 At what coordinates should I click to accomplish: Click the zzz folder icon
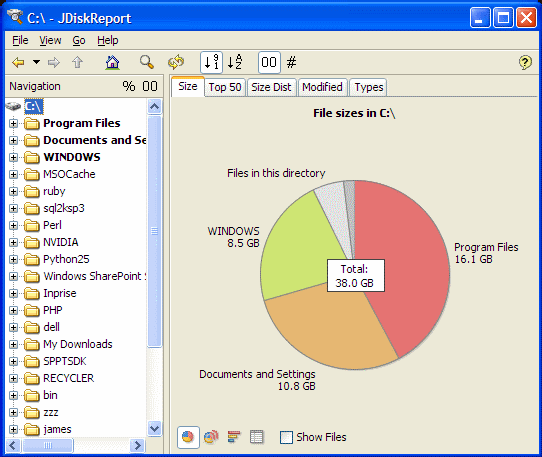(32, 412)
